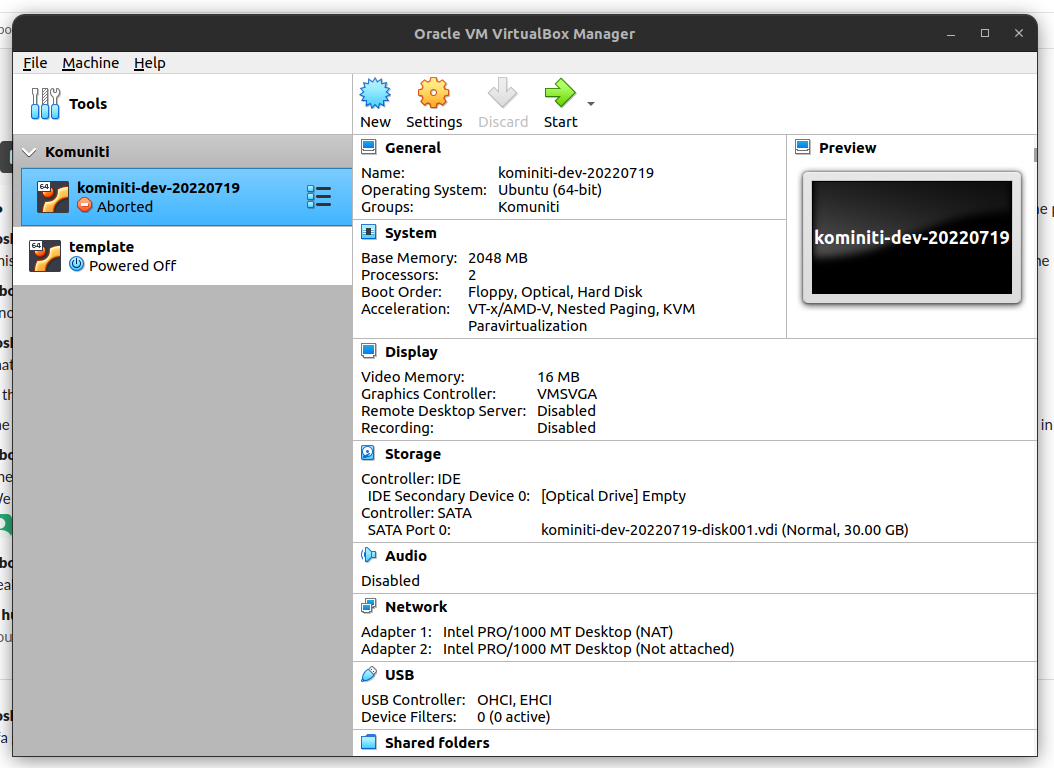1054x768 pixels.
Task: Click the Storage section disk icon
Action: (x=369, y=454)
